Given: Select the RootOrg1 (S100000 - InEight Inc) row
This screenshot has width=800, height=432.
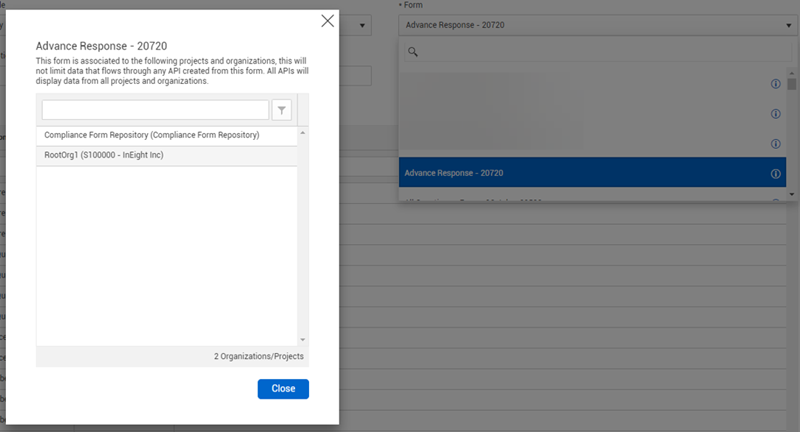Looking at the screenshot, I should pos(167,155).
